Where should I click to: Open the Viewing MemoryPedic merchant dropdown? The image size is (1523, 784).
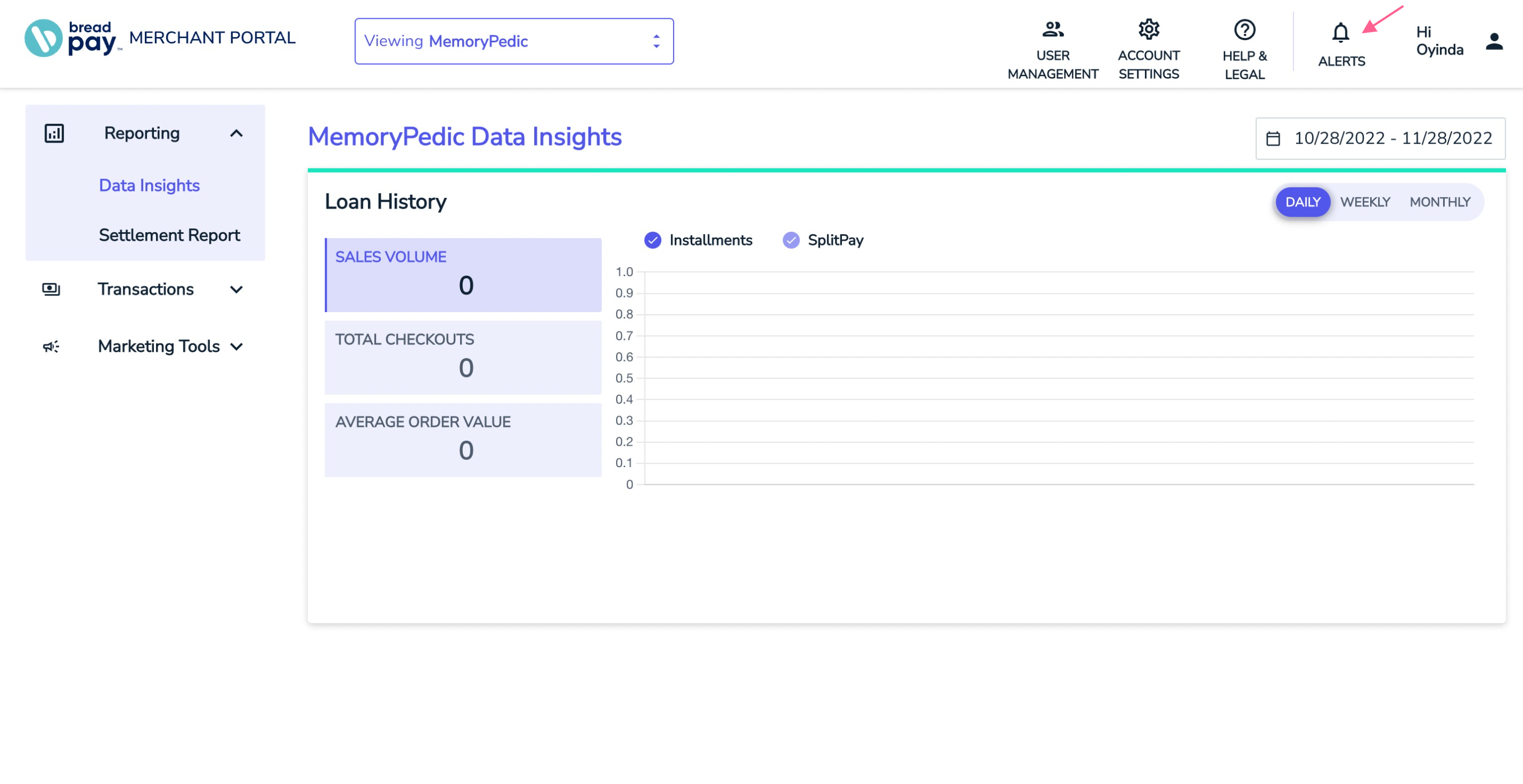514,41
